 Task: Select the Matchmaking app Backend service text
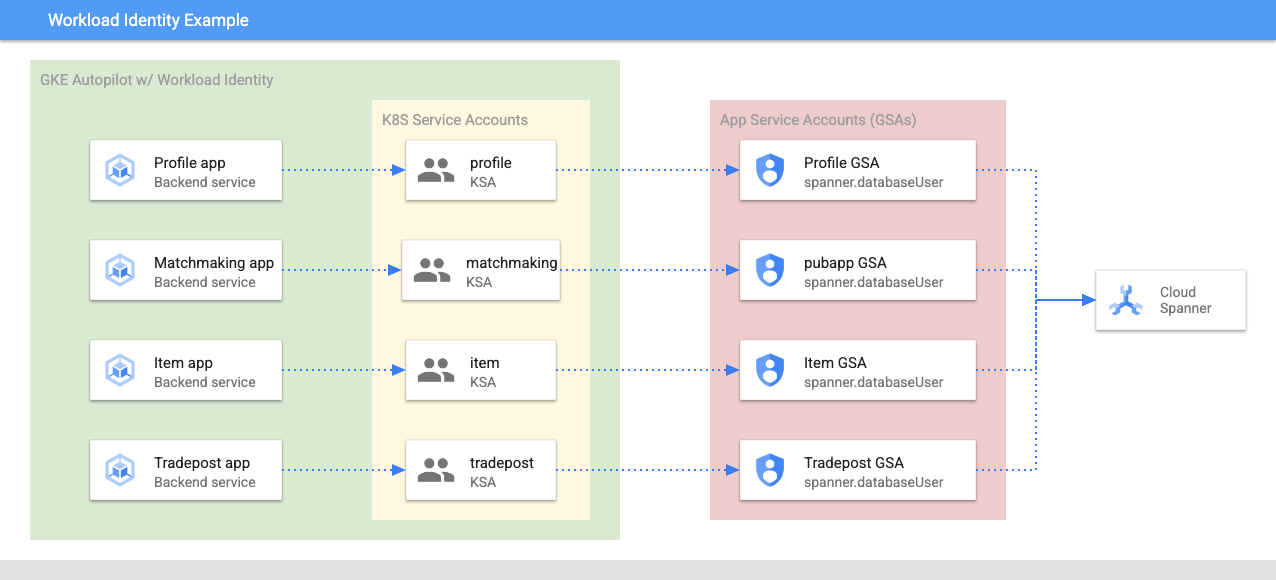[205, 283]
